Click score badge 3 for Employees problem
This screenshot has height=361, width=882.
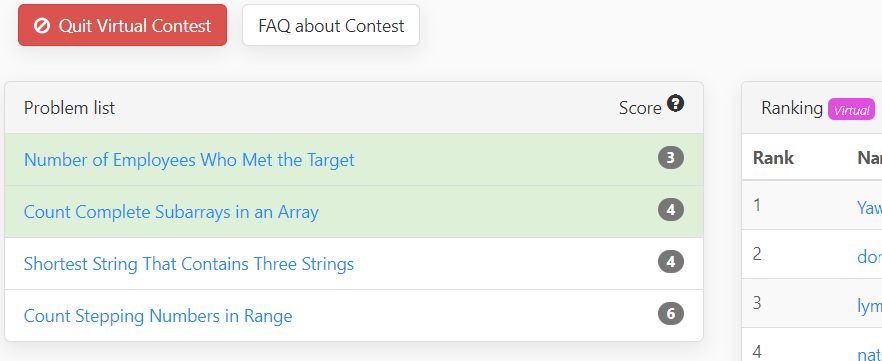pyautogui.click(x=670, y=158)
